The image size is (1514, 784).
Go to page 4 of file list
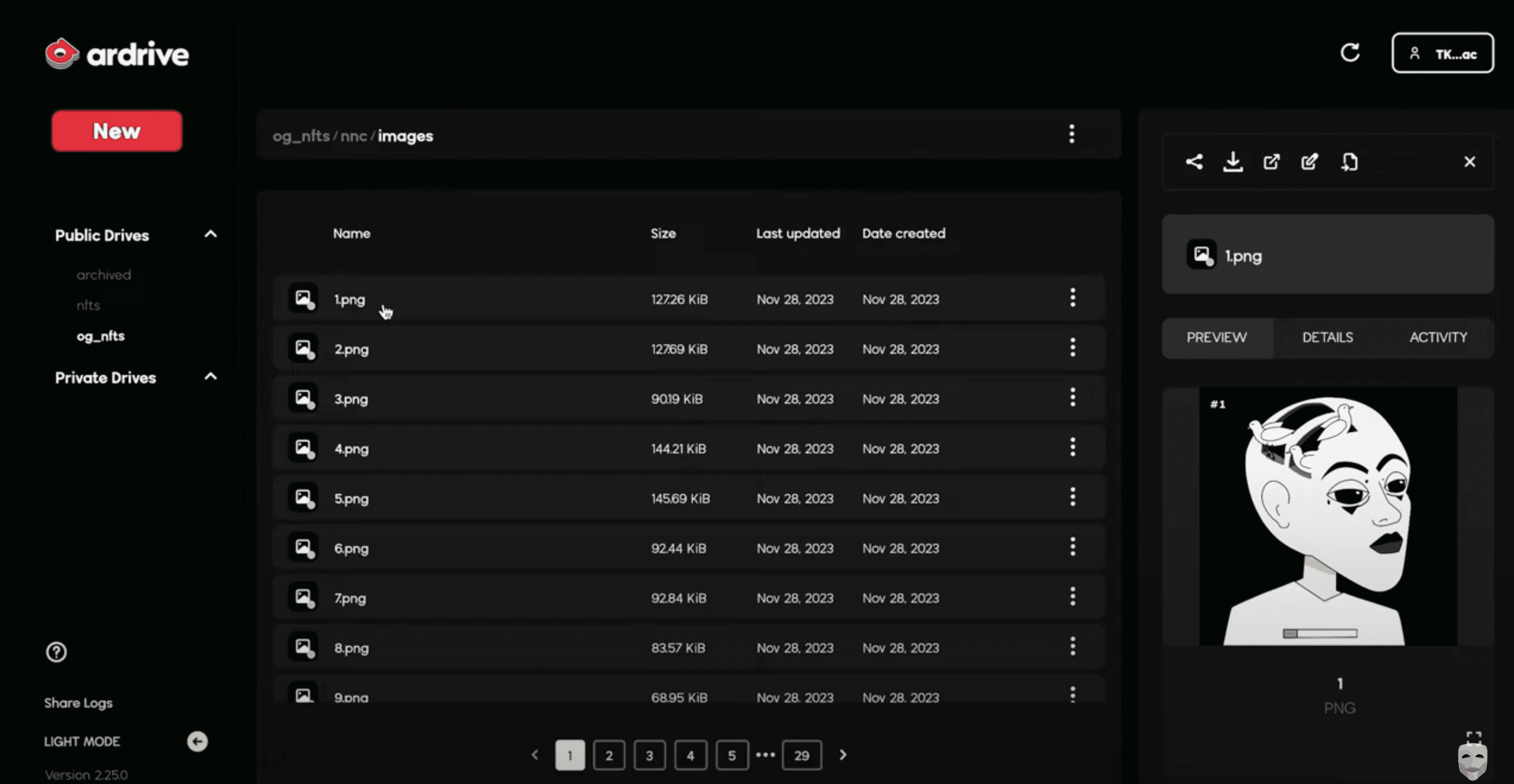[x=691, y=755]
